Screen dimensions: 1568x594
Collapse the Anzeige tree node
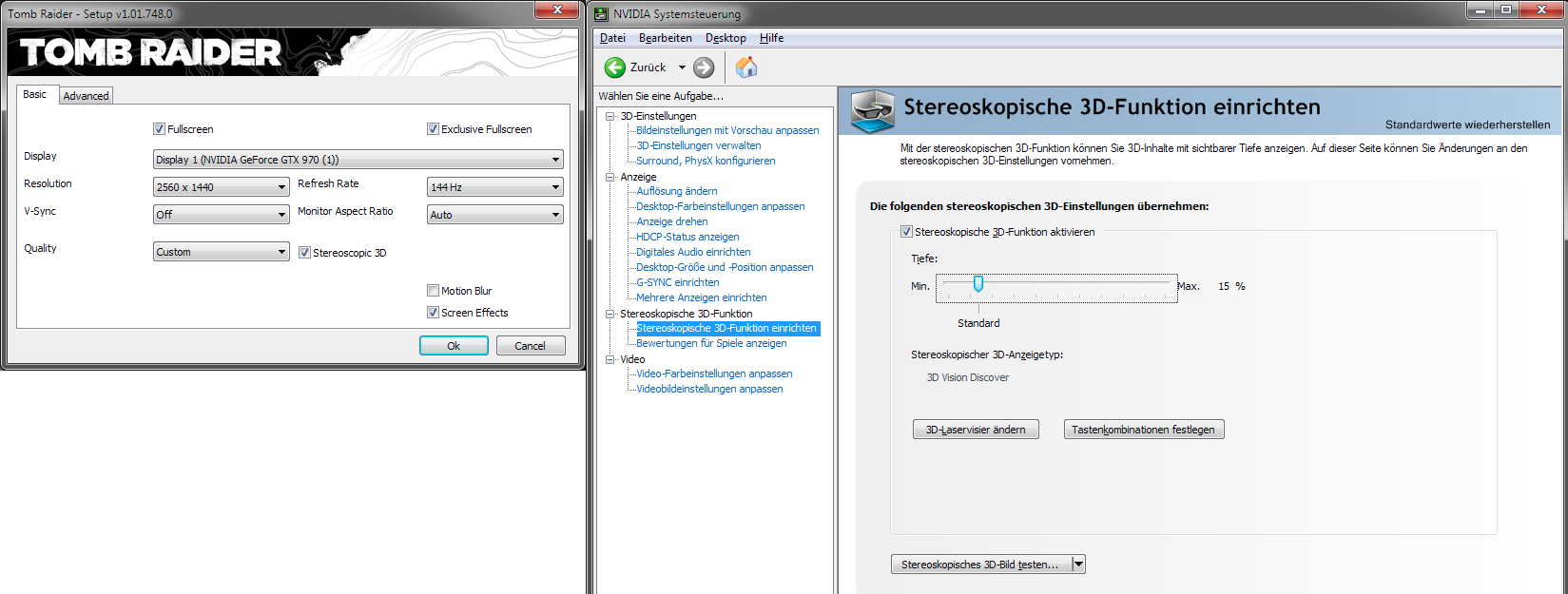(610, 177)
